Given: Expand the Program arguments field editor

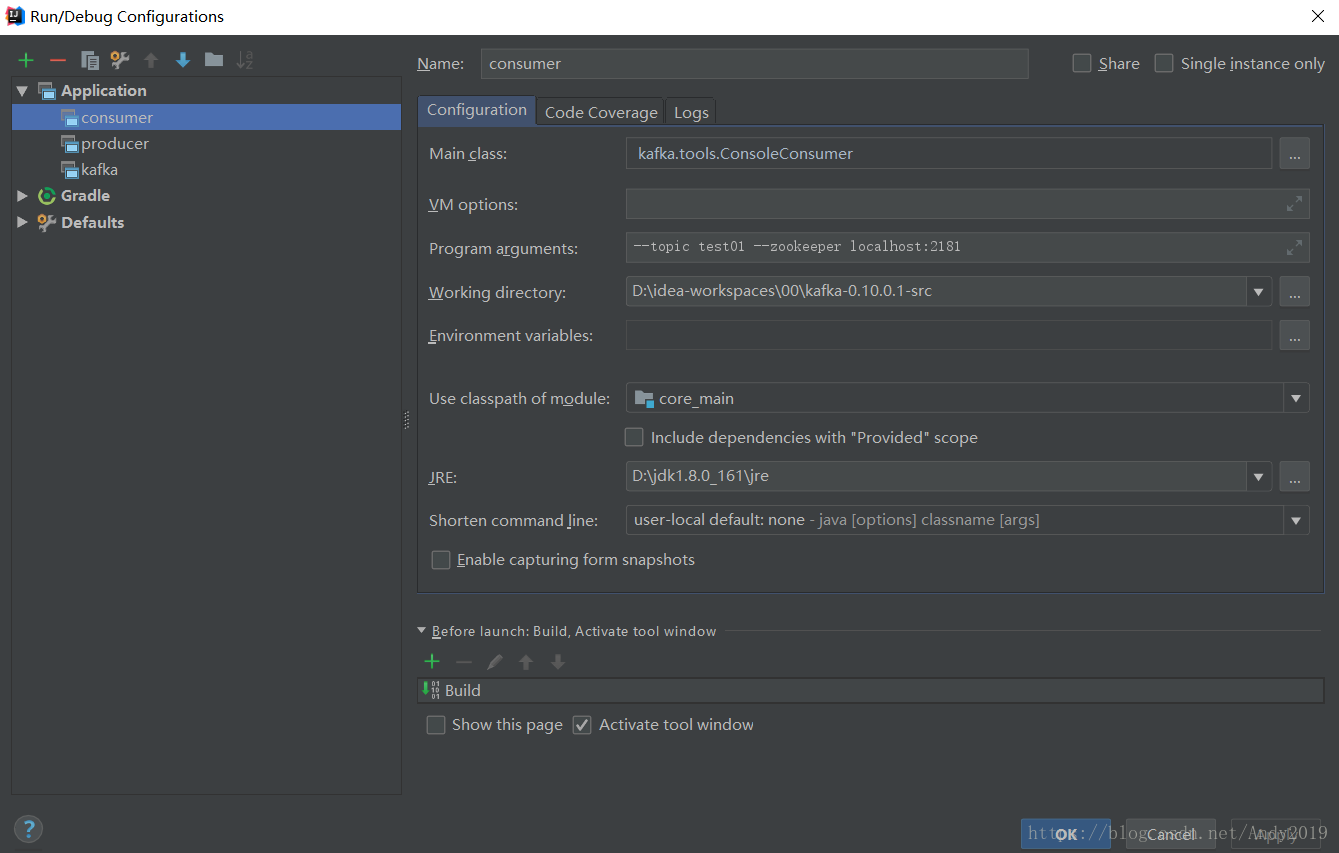Looking at the screenshot, I should (x=1294, y=246).
